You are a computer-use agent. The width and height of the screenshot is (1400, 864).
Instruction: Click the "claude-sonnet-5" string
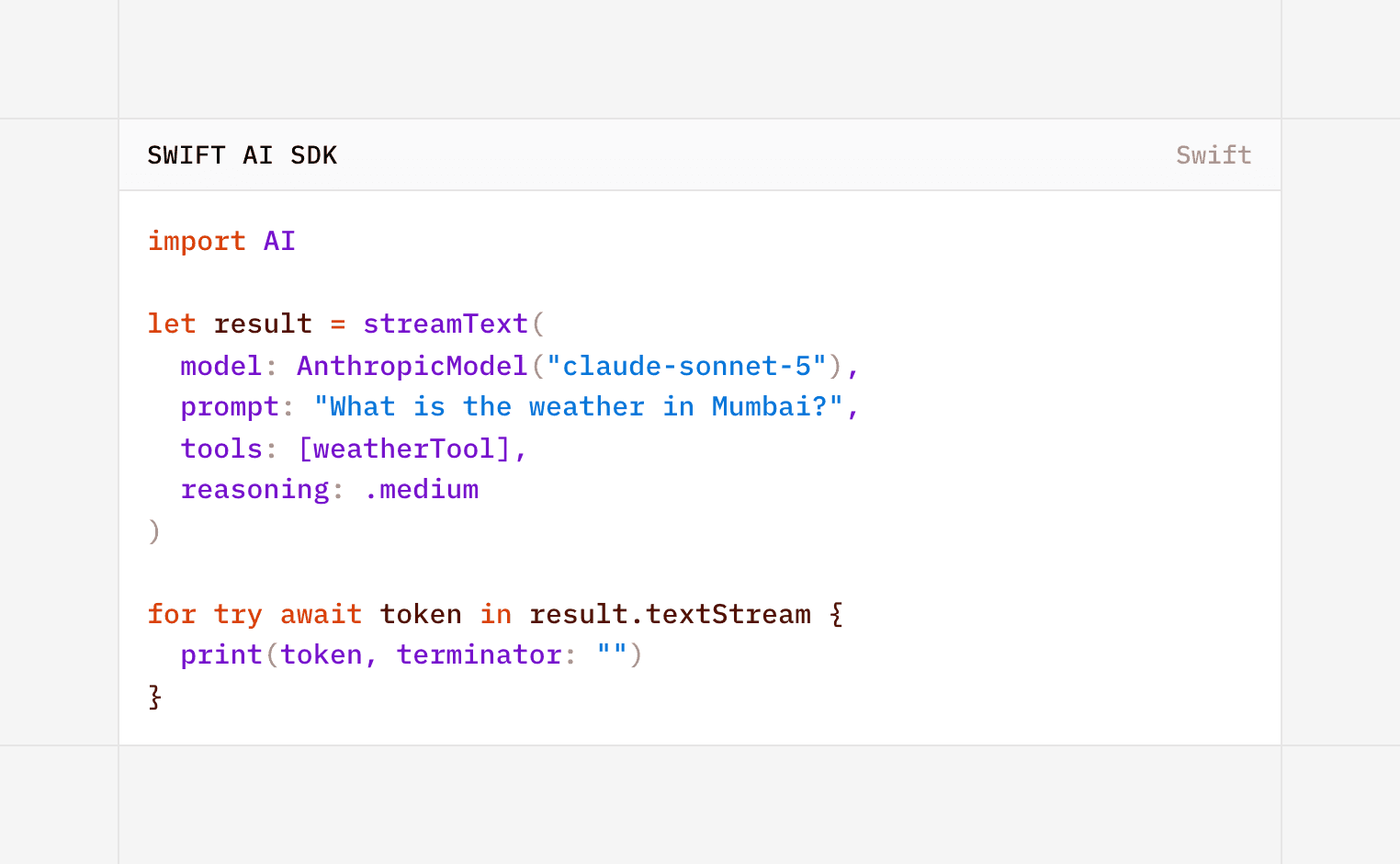click(x=686, y=366)
